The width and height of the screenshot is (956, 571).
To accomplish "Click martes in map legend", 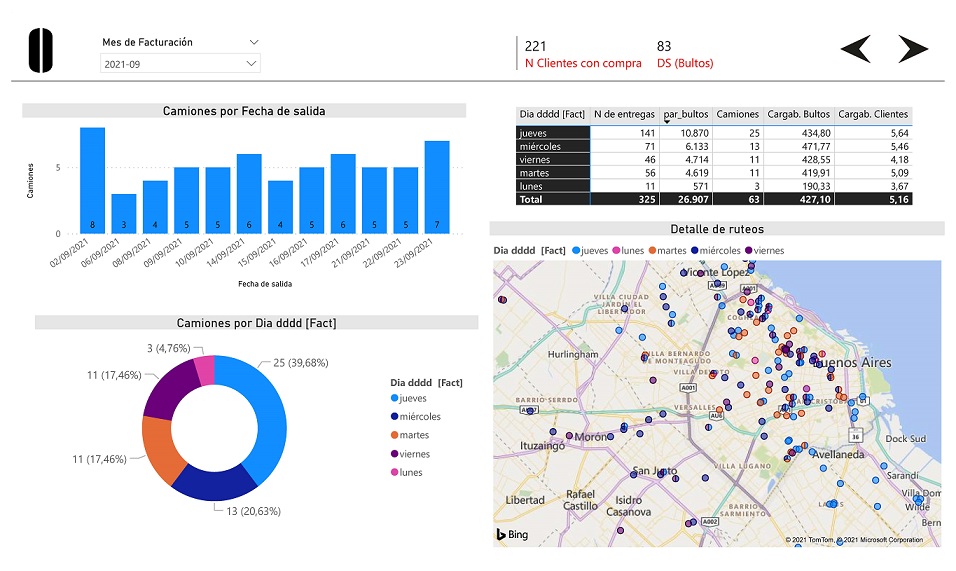I will (668, 250).
